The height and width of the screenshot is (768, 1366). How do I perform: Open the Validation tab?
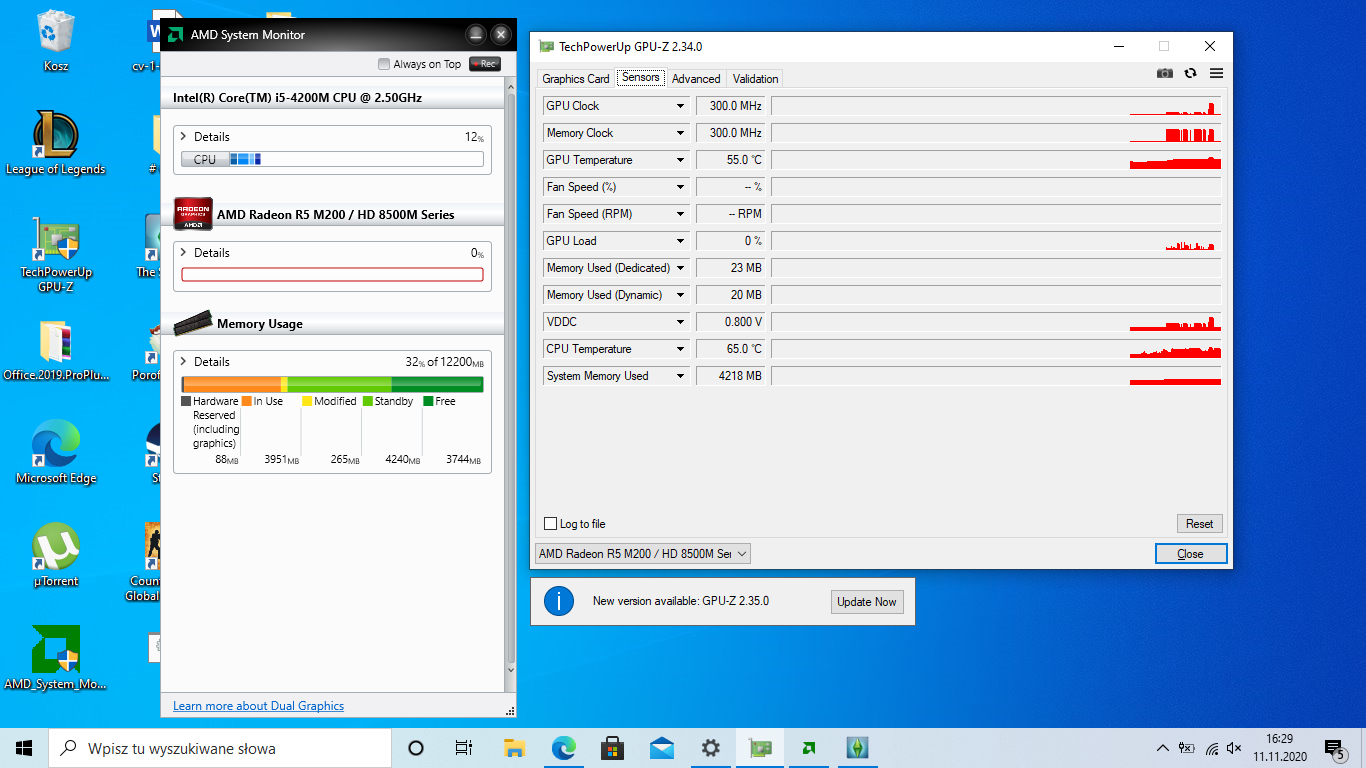coord(755,79)
